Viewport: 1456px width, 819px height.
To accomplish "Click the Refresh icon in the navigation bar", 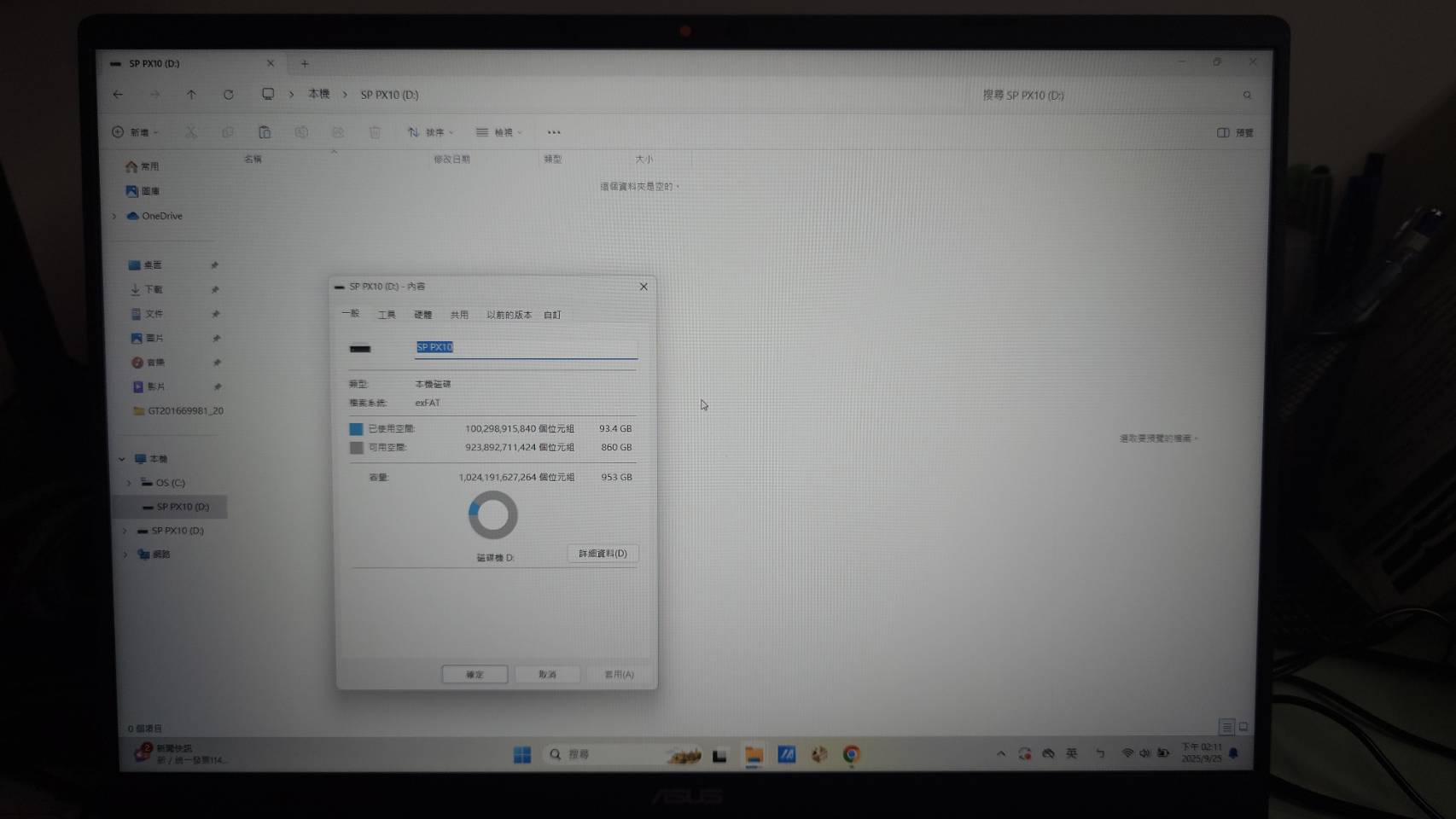I will (x=229, y=95).
